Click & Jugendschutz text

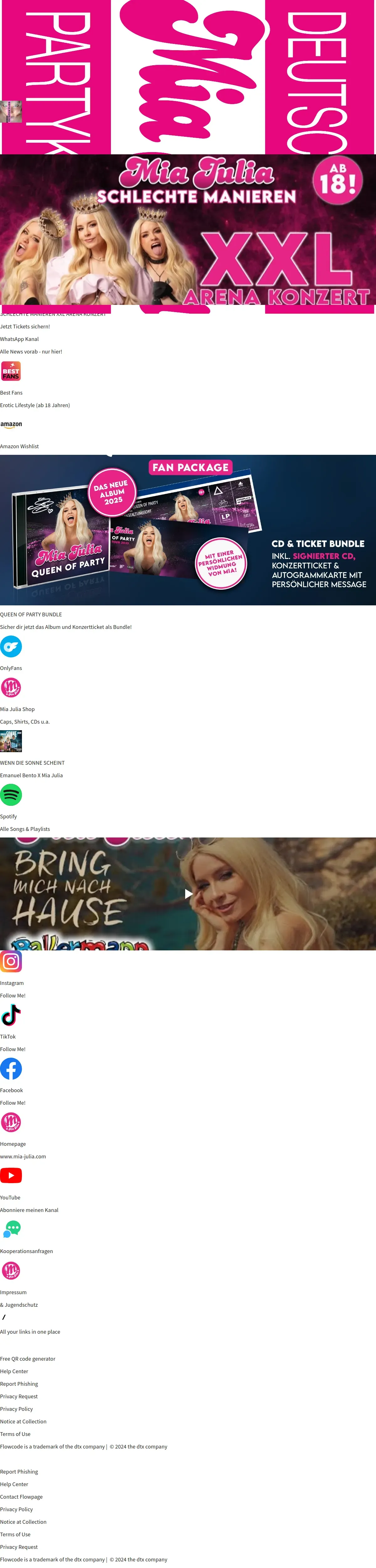[19, 1305]
